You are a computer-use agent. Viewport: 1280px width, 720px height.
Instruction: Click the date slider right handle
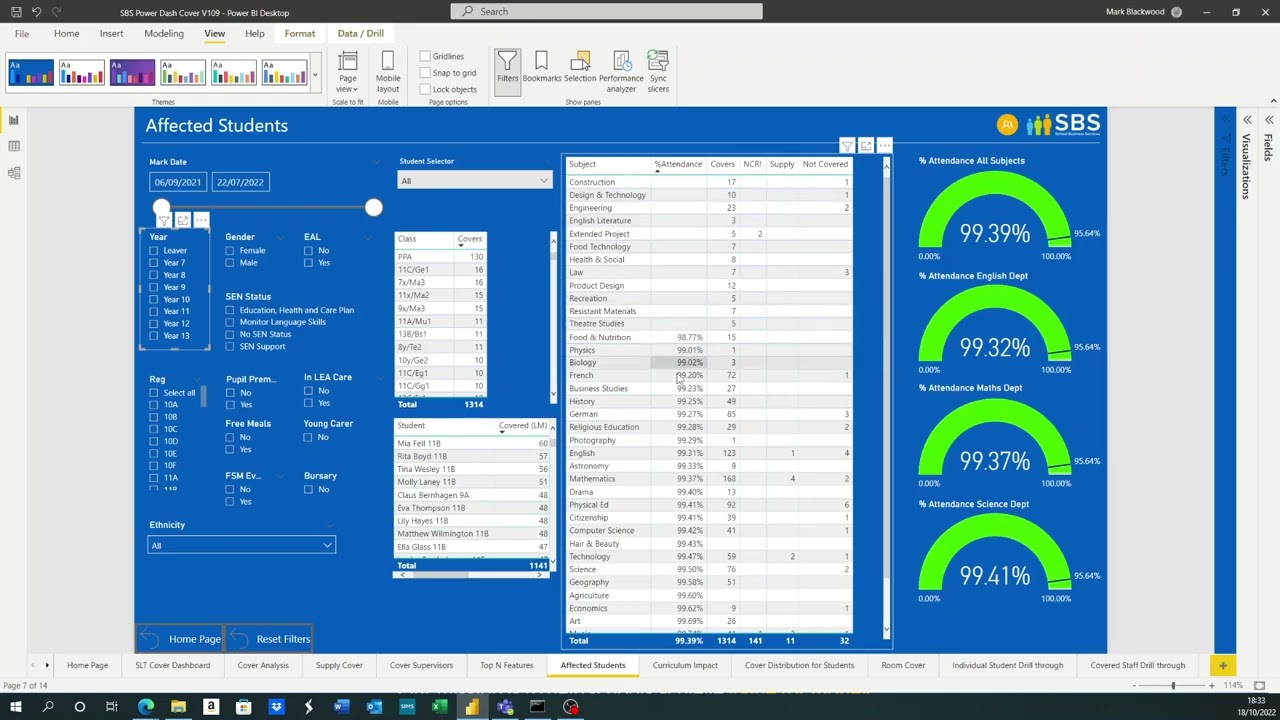(x=373, y=208)
